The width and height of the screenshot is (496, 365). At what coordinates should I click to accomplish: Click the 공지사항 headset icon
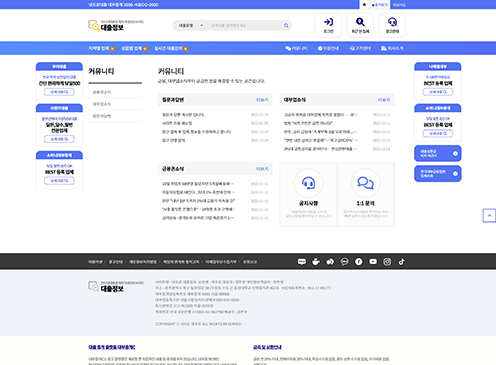[x=308, y=183]
